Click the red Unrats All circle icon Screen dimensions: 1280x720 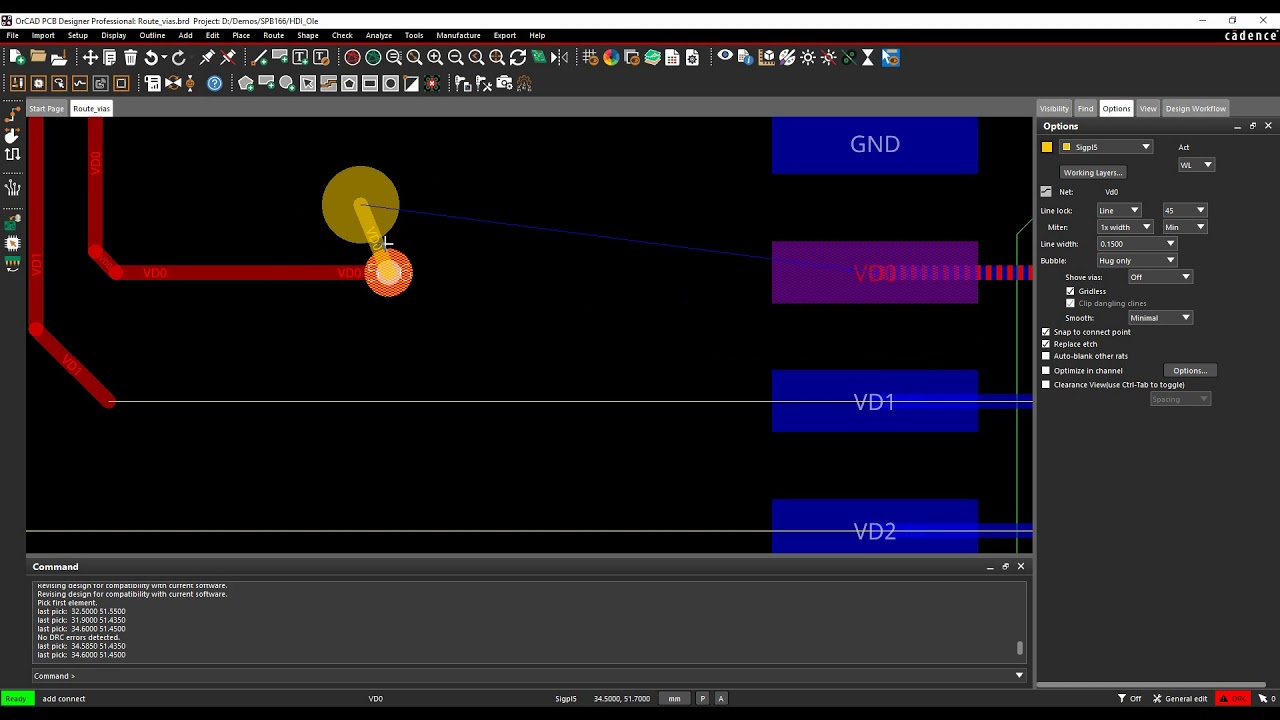(x=352, y=58)
